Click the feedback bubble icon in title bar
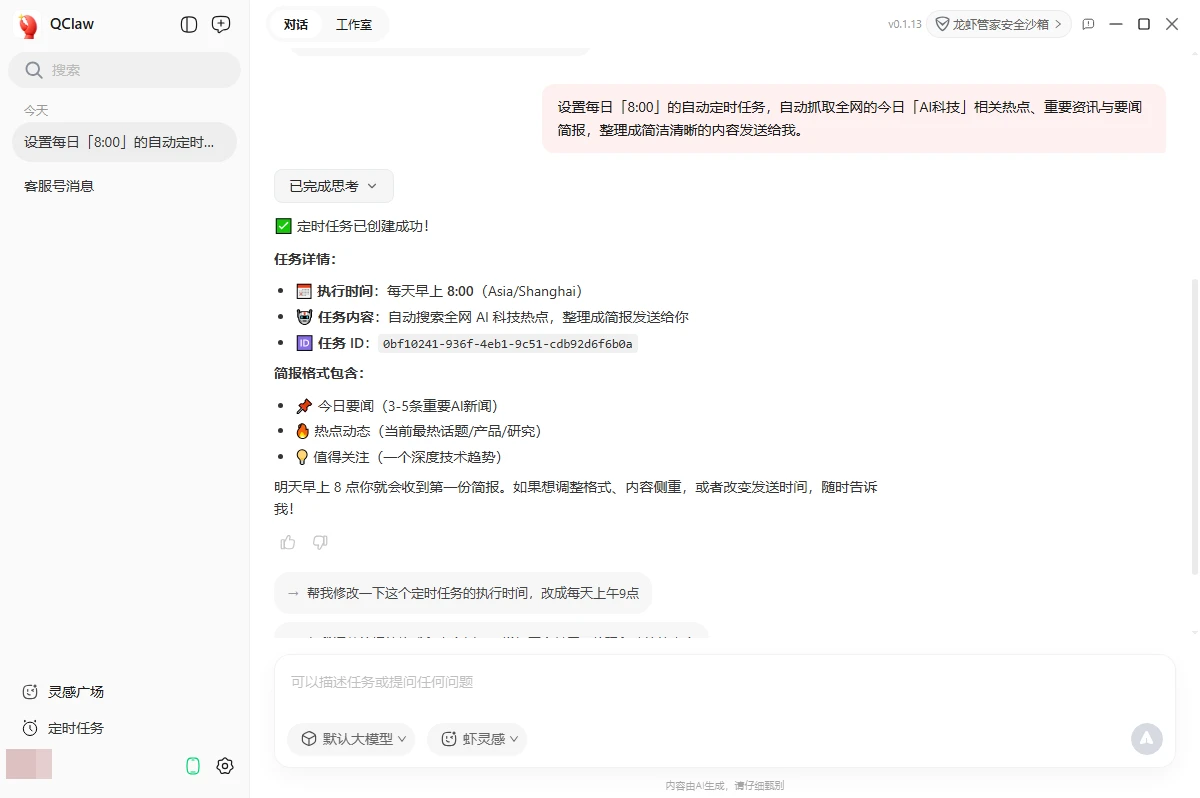 tap(1088, 24)
